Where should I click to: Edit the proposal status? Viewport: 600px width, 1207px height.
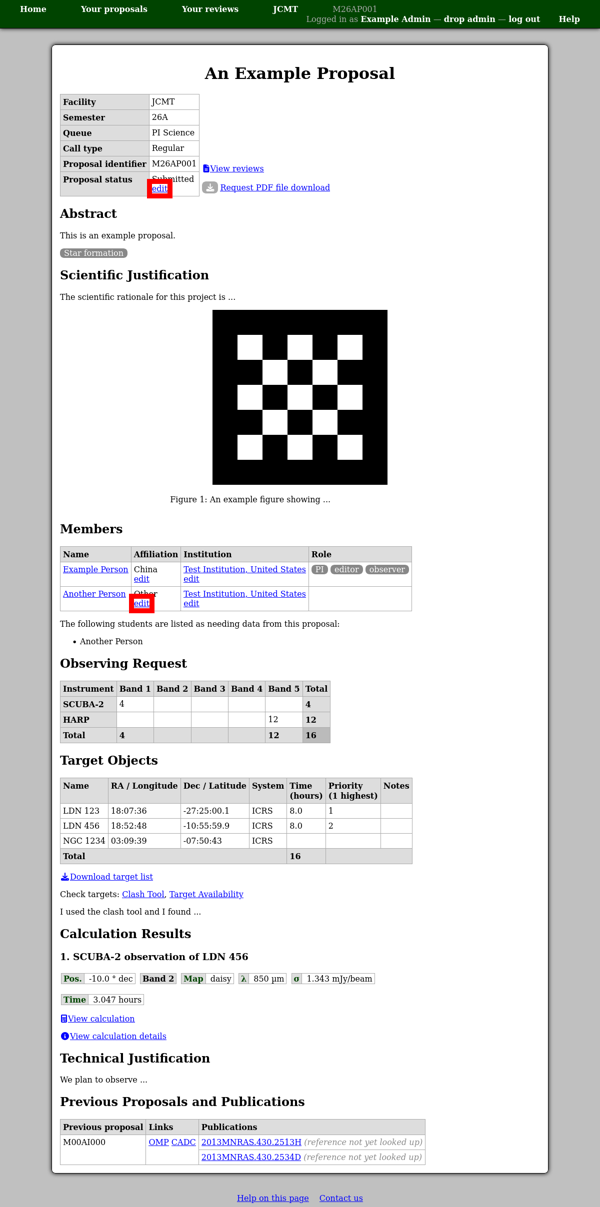[159, 188]
